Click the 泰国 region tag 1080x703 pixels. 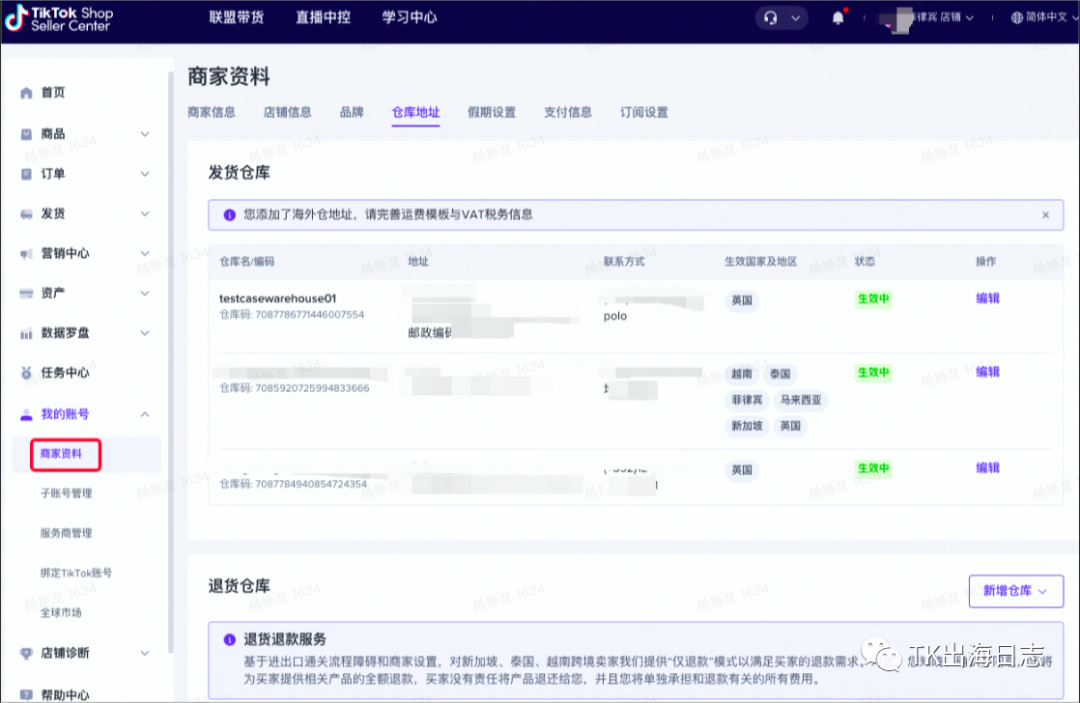780,375
